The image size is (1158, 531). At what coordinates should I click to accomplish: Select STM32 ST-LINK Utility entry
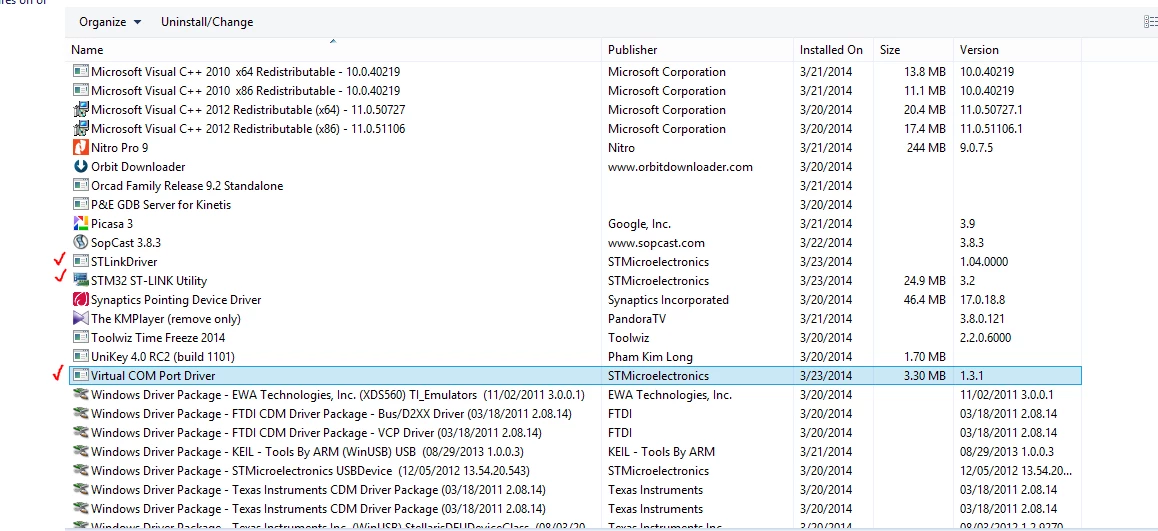coord(149,281)
